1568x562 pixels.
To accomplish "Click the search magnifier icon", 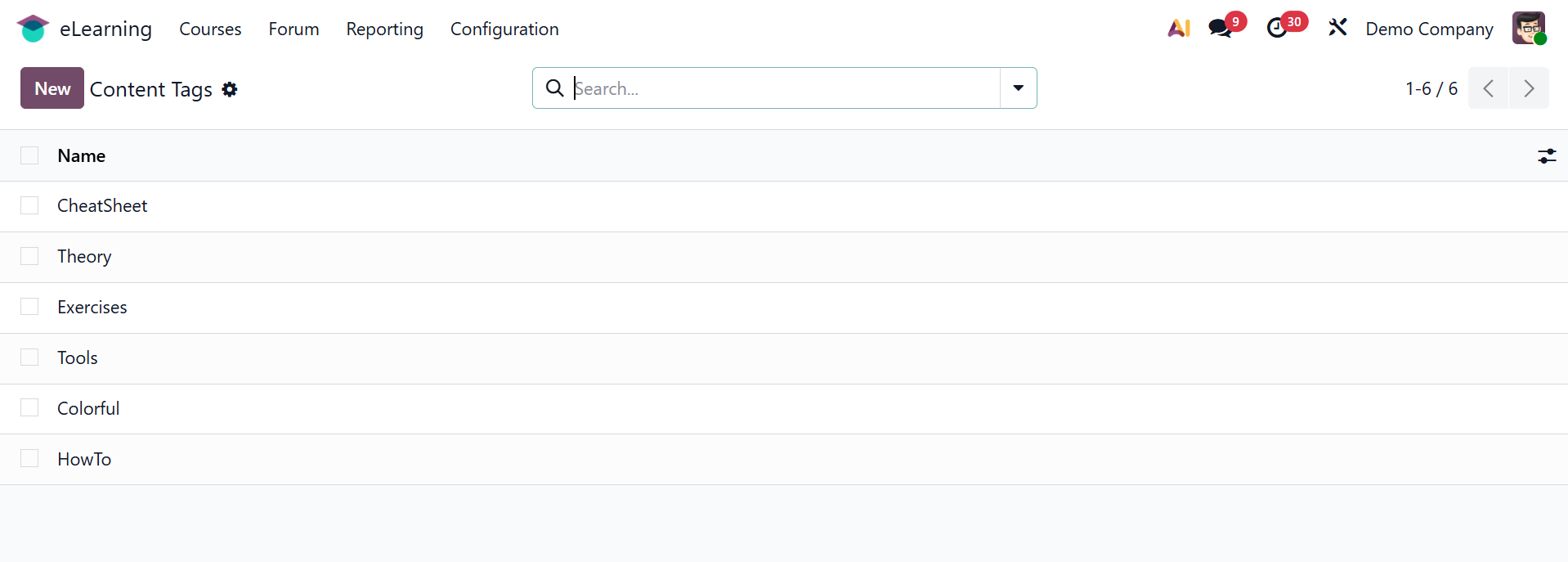I will coord(554,88).
